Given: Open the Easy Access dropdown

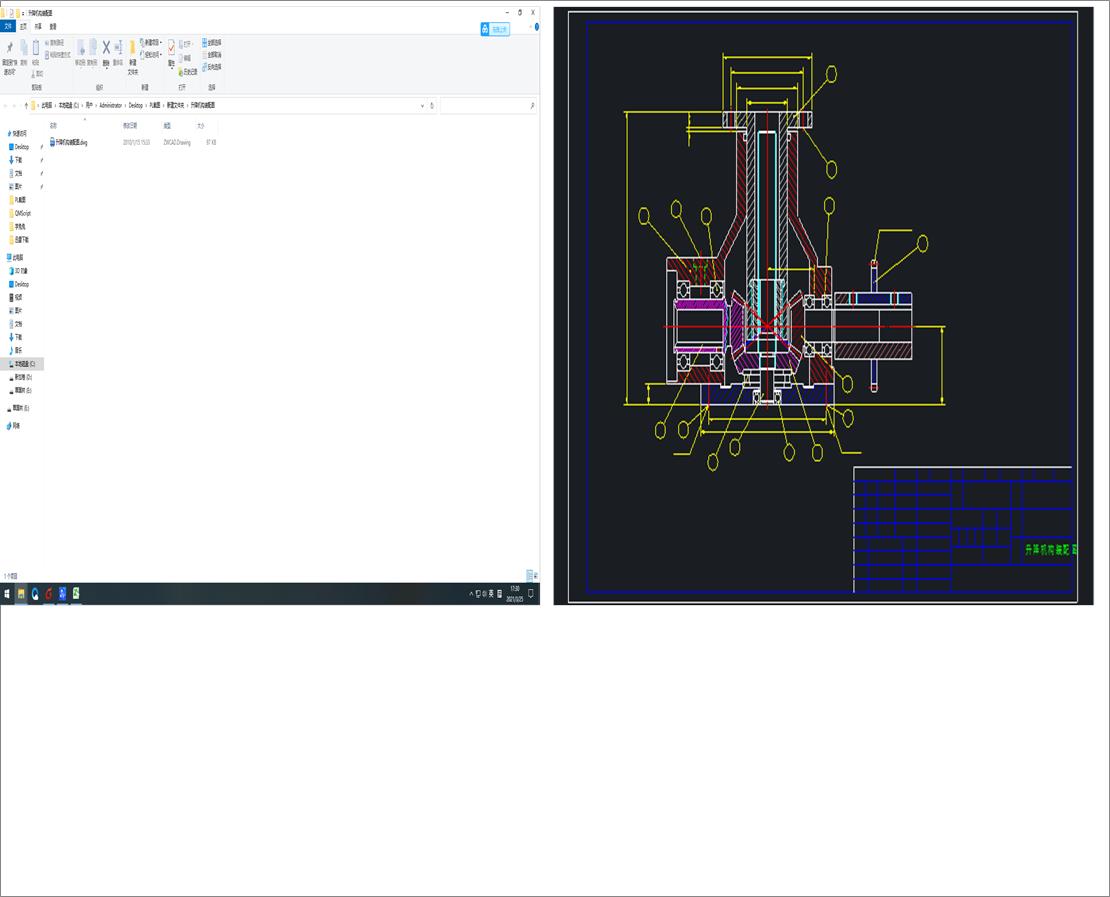Looking at the screenshot, I should click(153, 55).
